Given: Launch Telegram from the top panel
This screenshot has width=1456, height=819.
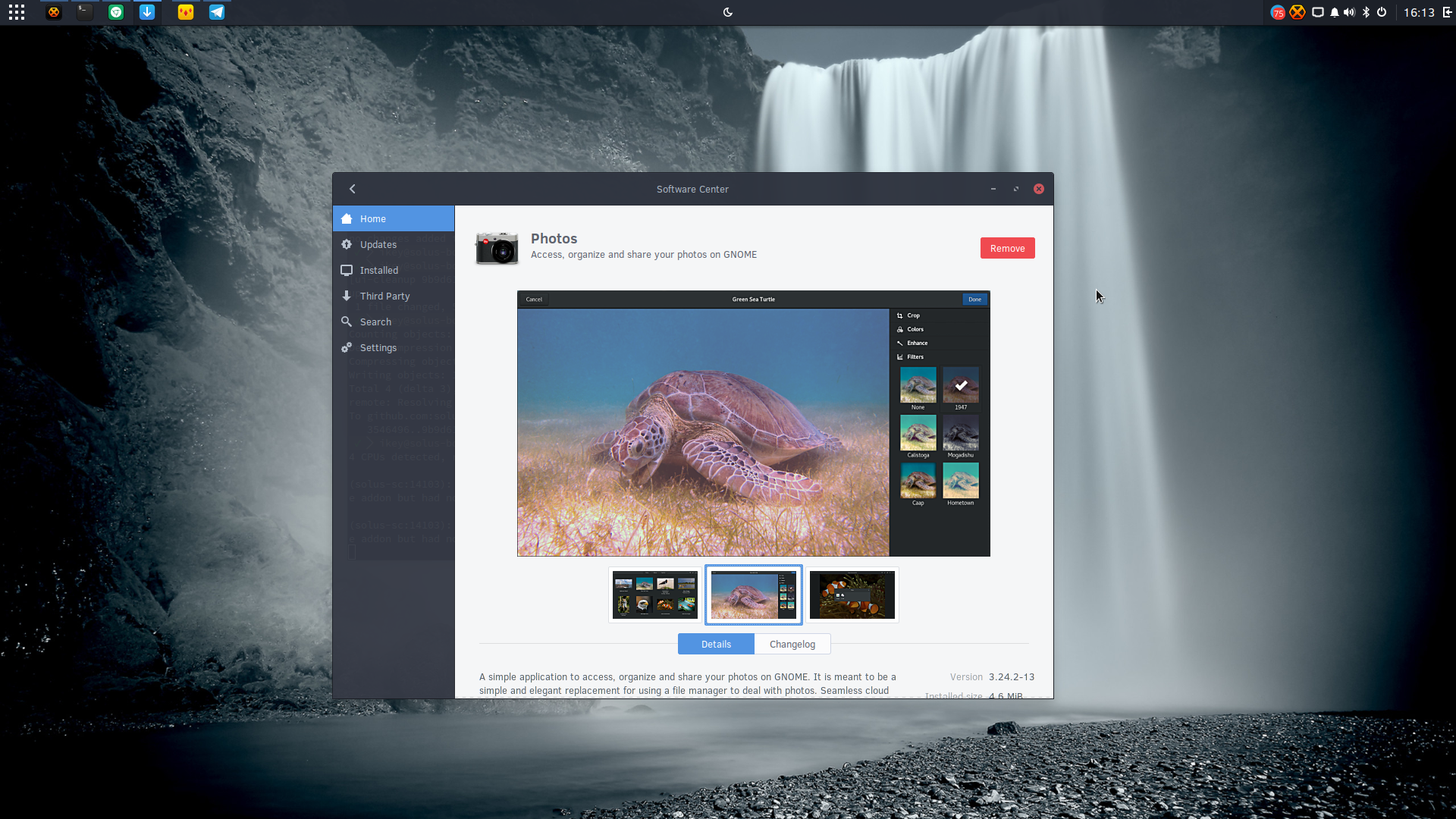Looking at the screenshot, I should coord(217,12).
